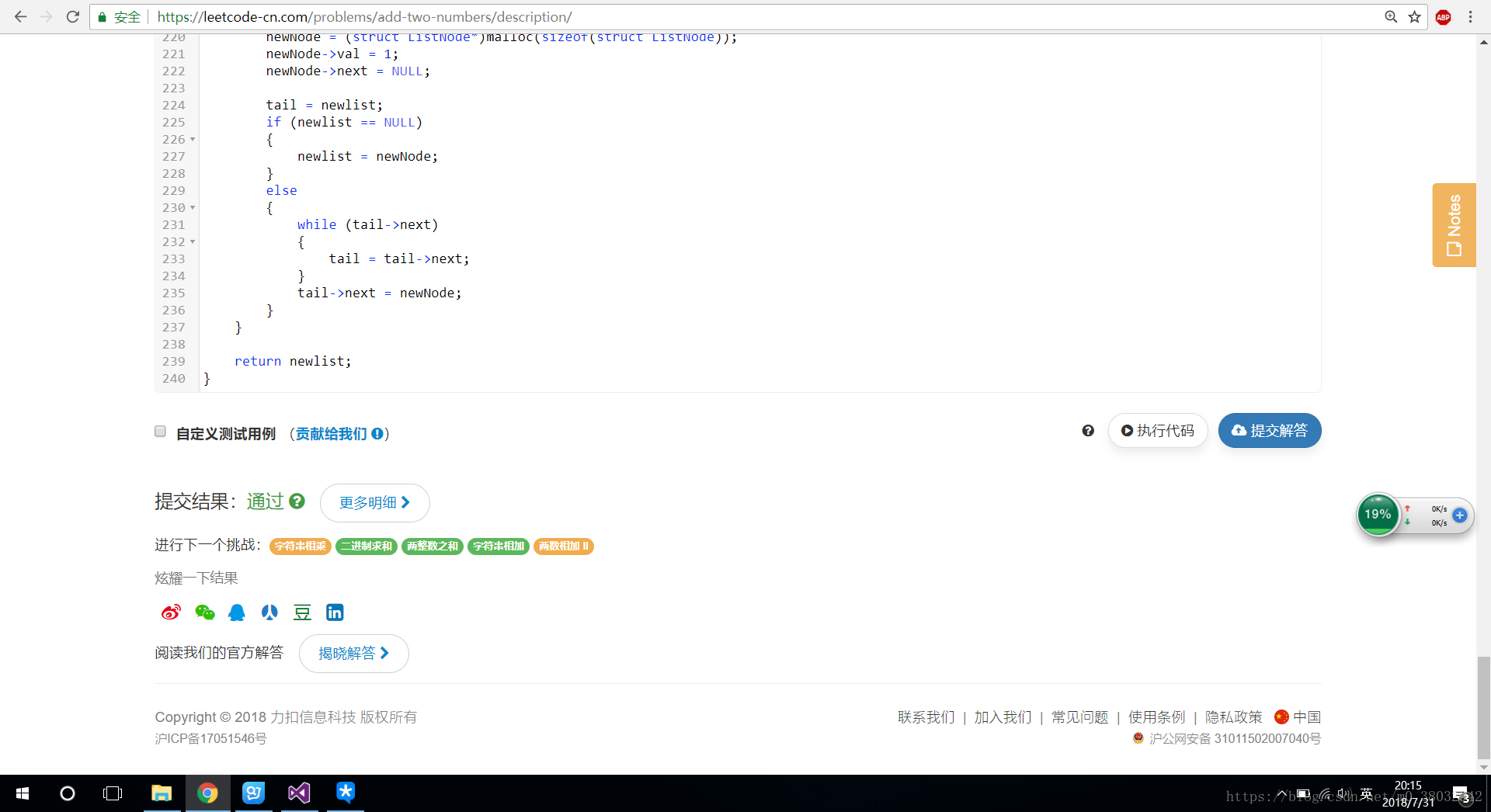
Task: Open the ABP Adblock extension
Action: 1444,17
